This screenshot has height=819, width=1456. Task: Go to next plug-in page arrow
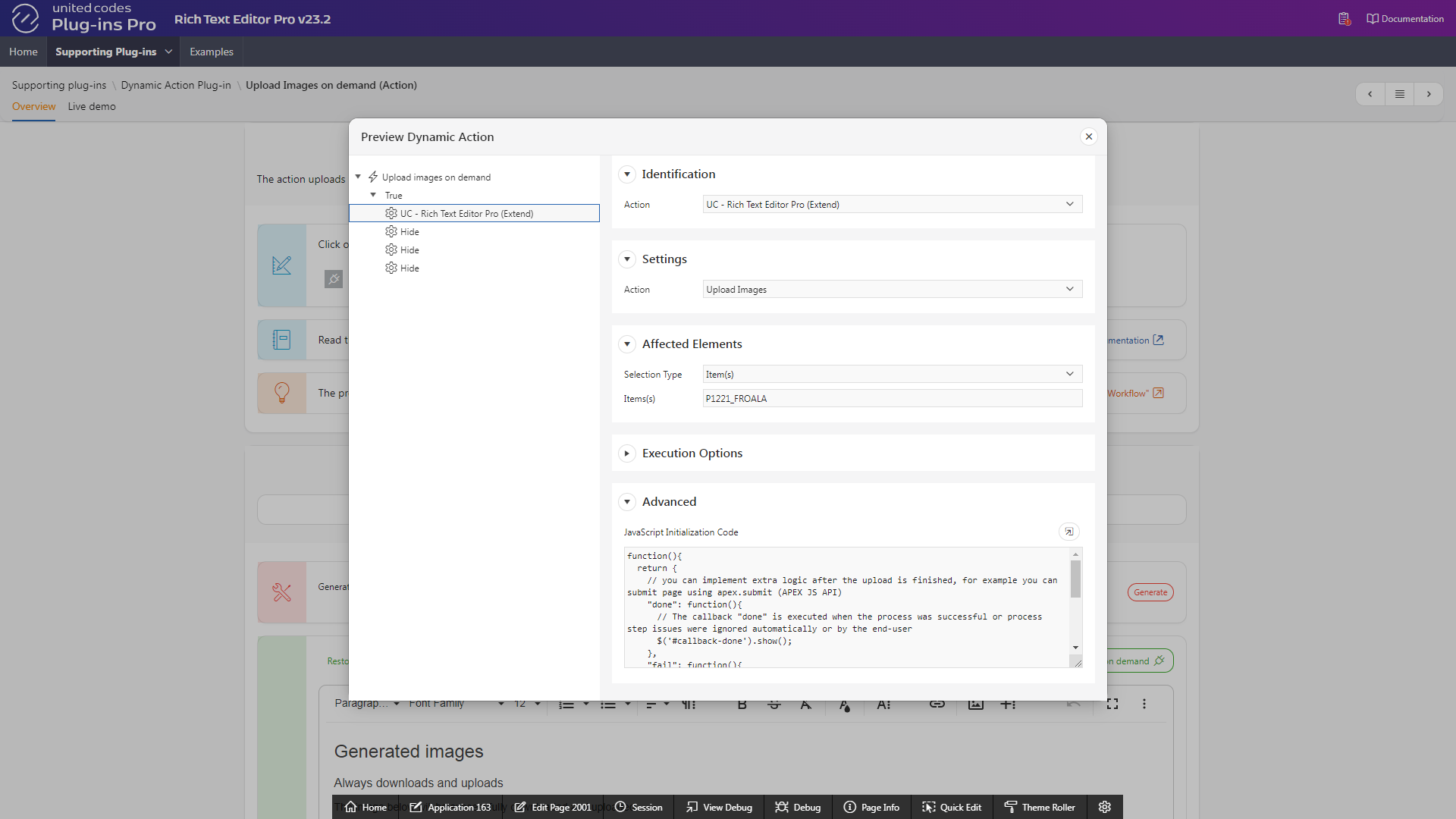[x=1429, y=94]
